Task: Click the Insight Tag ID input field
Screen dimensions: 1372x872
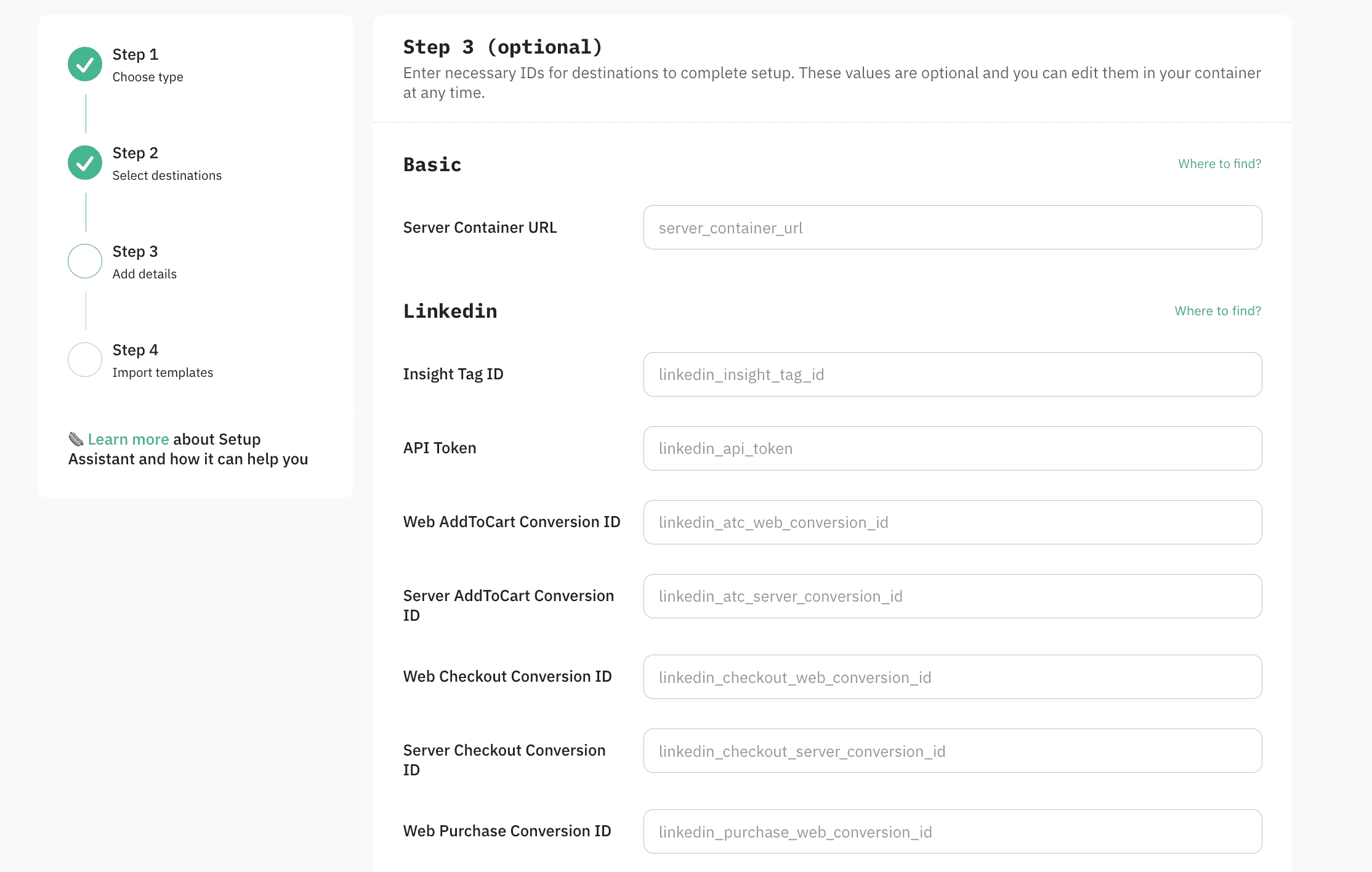Action: (x=952, y=374)
